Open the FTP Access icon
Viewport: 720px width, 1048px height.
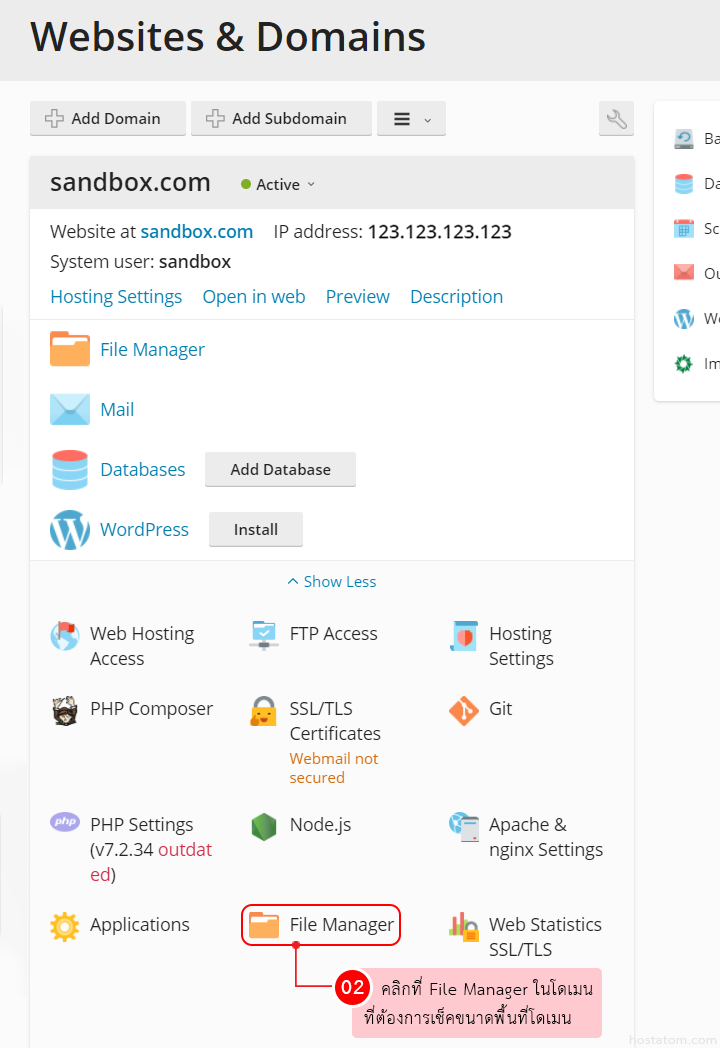pyautogui.click(x=264, y=635)
